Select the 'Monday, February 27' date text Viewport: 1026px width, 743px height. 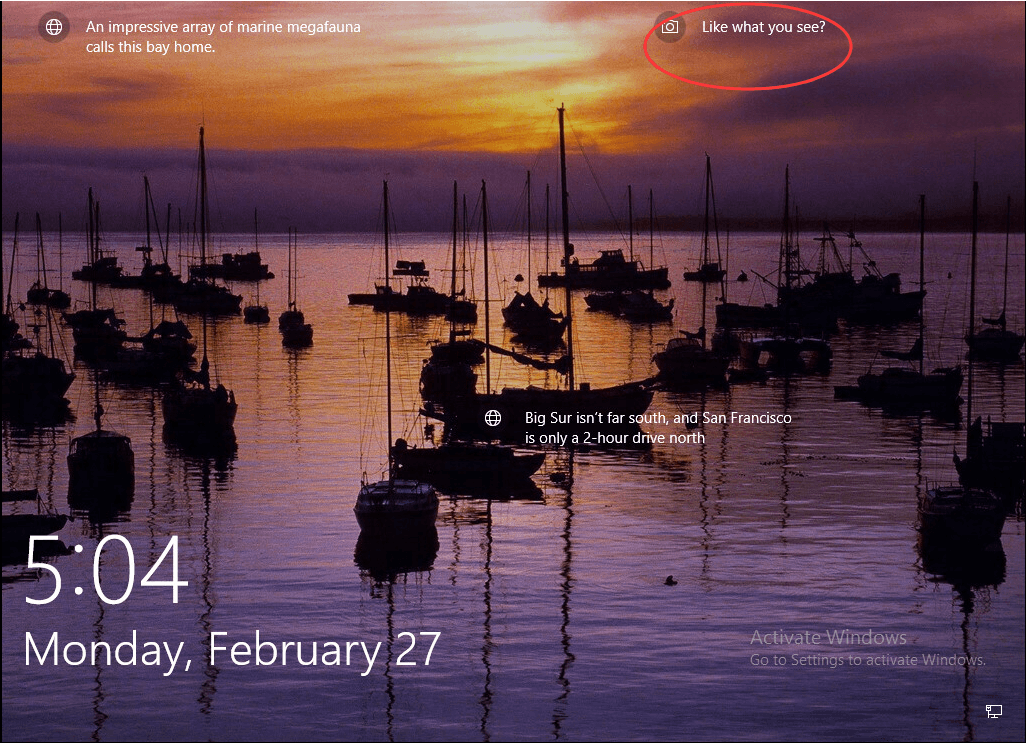(232, 650)
